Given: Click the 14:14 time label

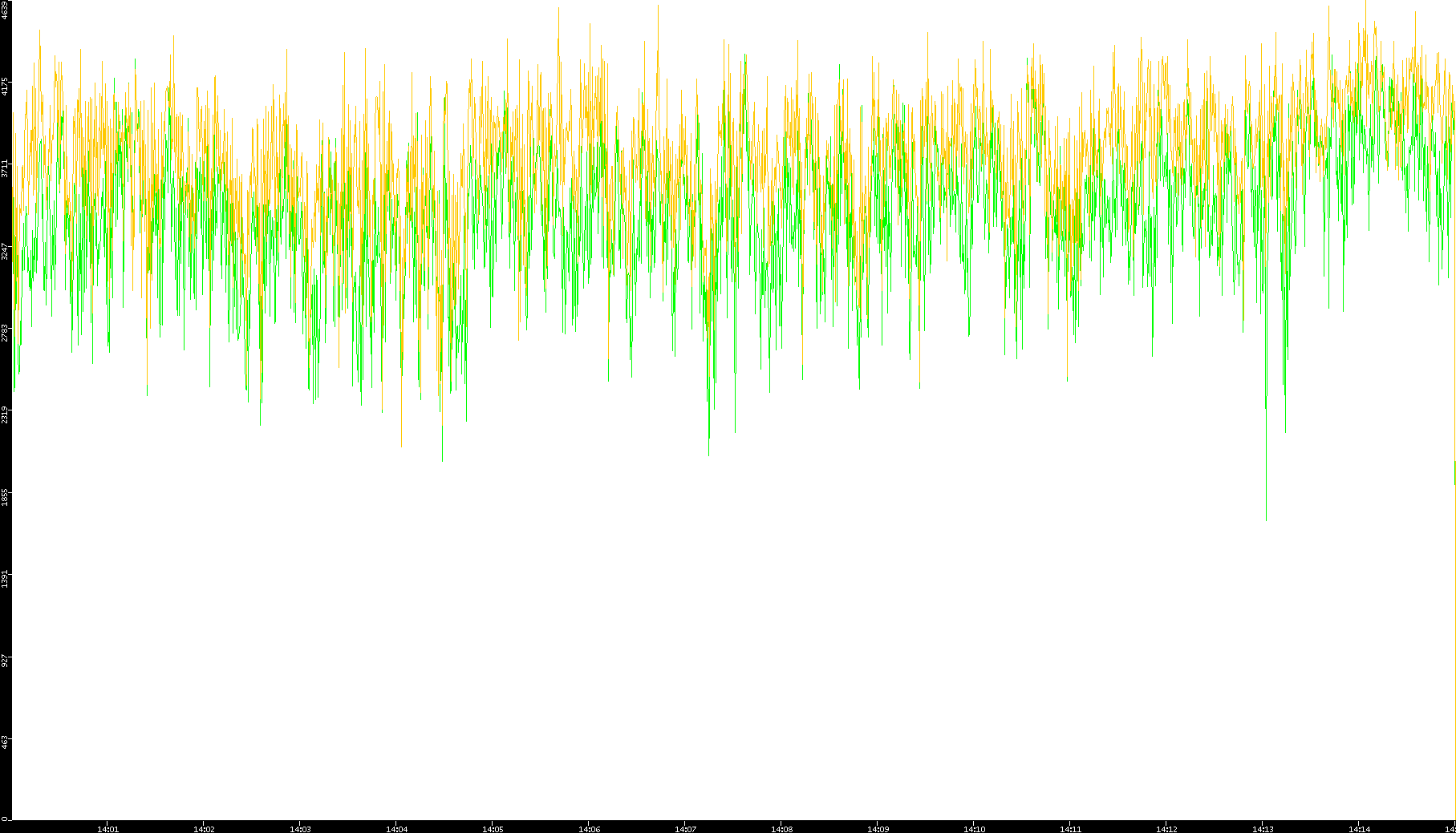Looking at the screenshot, I should pos(1359,829).
